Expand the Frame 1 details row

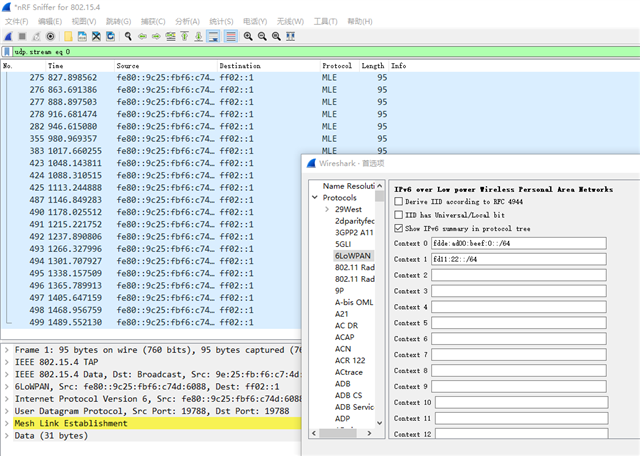coord(7,350)
